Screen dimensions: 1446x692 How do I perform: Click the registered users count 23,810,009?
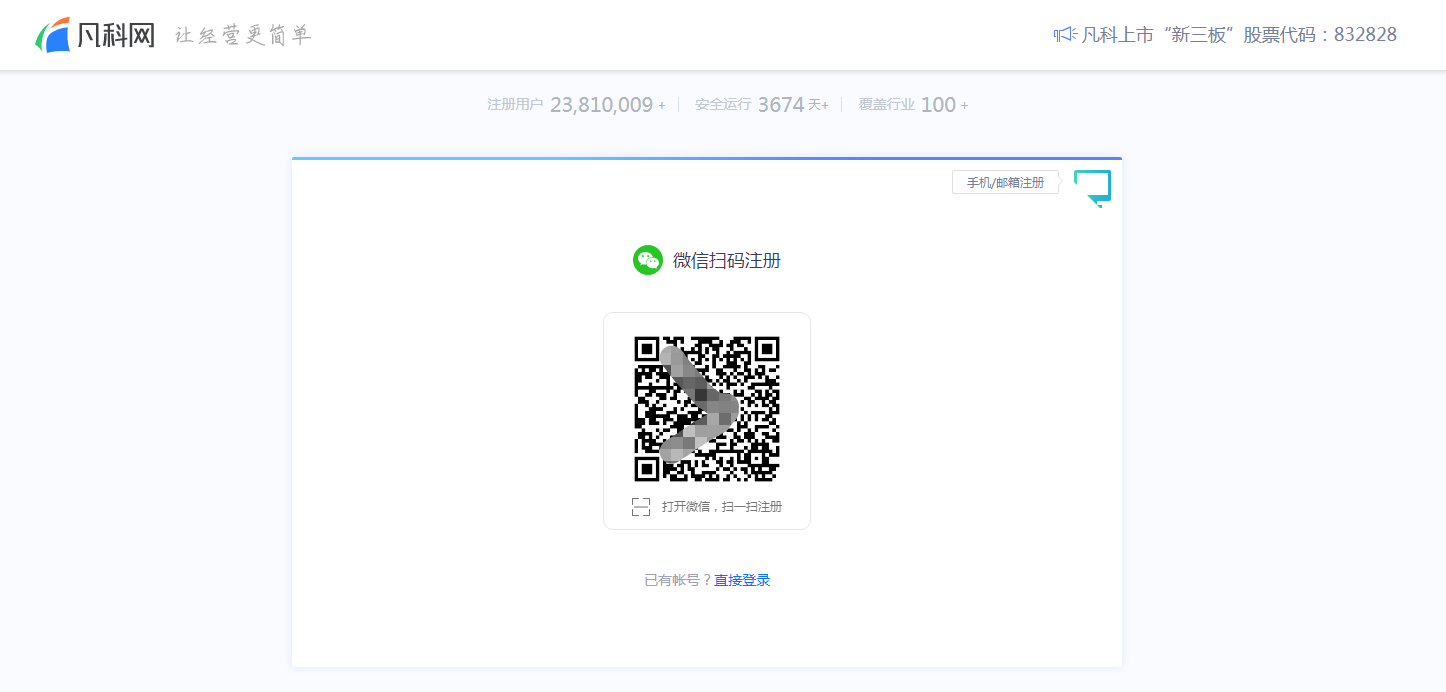click(x=601, y=105)
